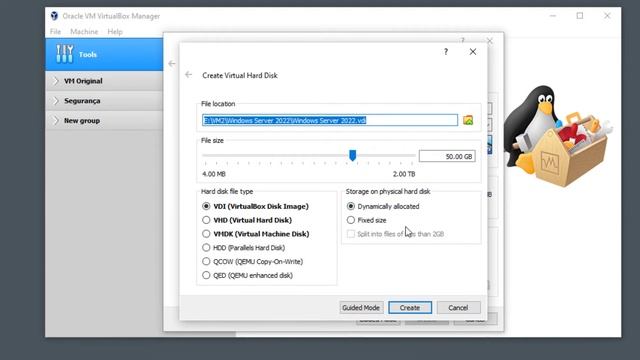This screenshot has height=360, width=640.
Task: Click the help question mark in the front dialog
Action: tap(446, 52)
